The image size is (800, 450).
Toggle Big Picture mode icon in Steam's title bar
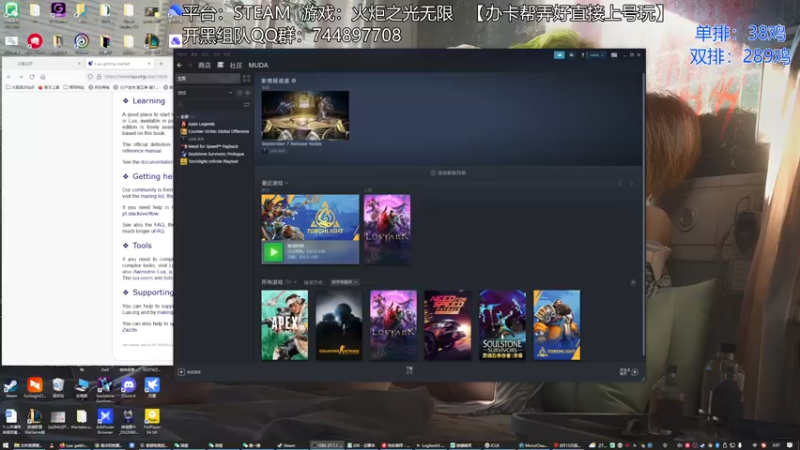click(614, 55)
